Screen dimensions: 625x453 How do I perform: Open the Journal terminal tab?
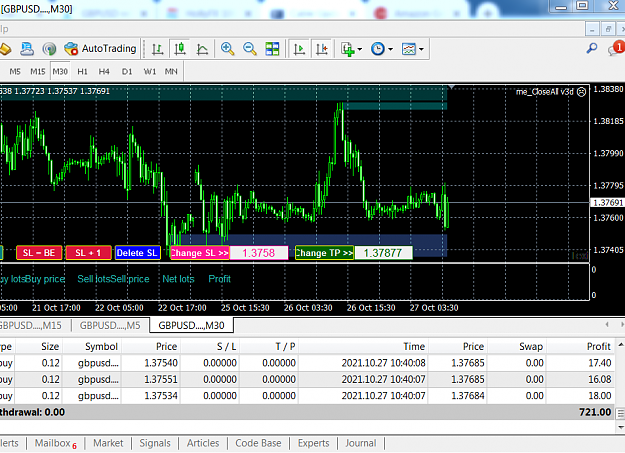(x=360, y=443)
